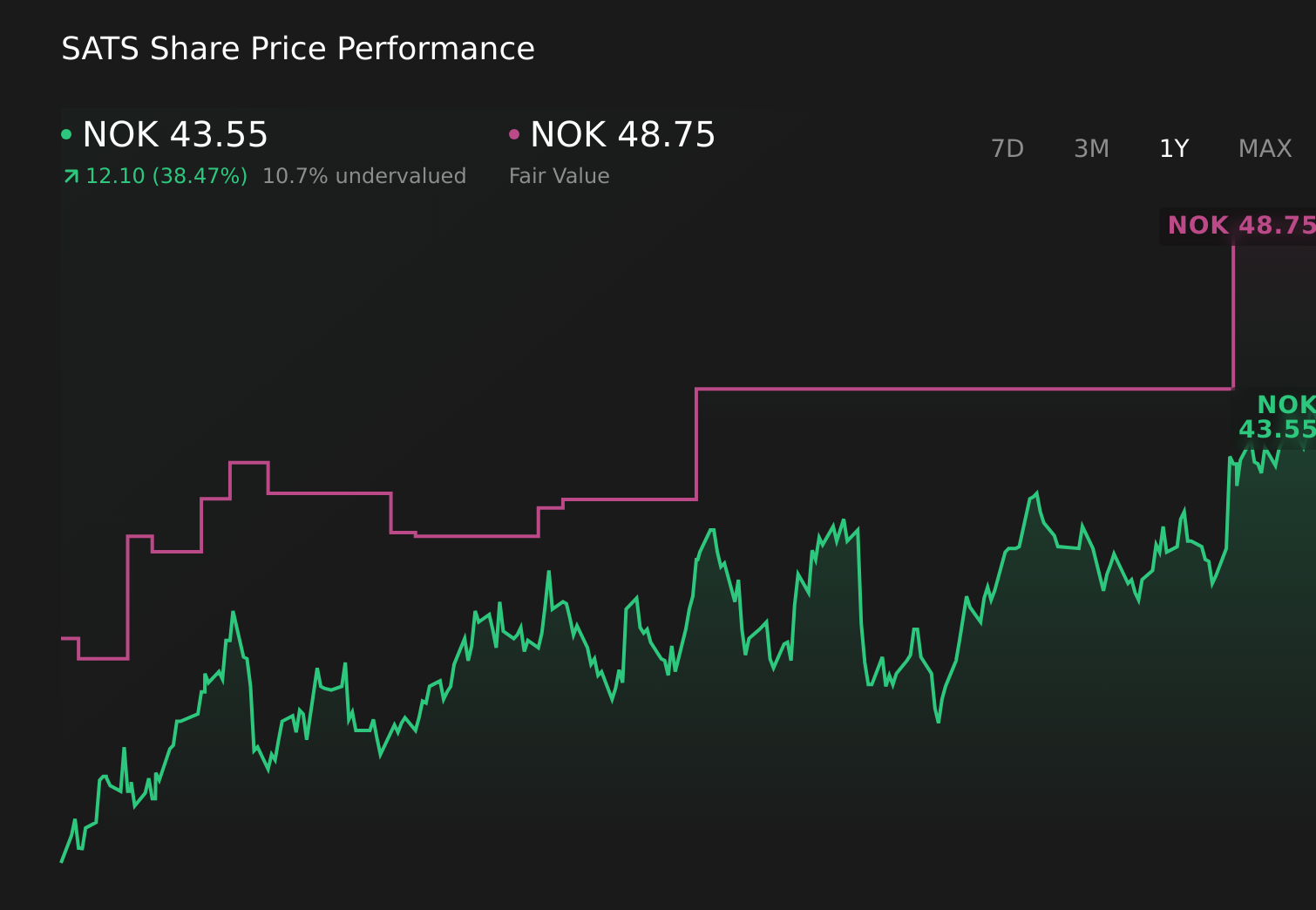Click the green upward arrow icon
The width and height of the screenshot is (1316, 910).
(71, 177)
